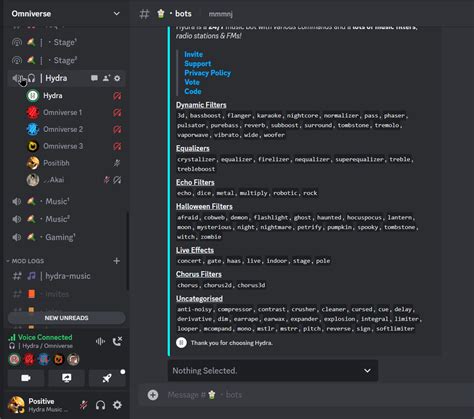The width and height of the screenshot is (474, 419).
Task: Join the Music 1 voice channel
Action: 67,201
